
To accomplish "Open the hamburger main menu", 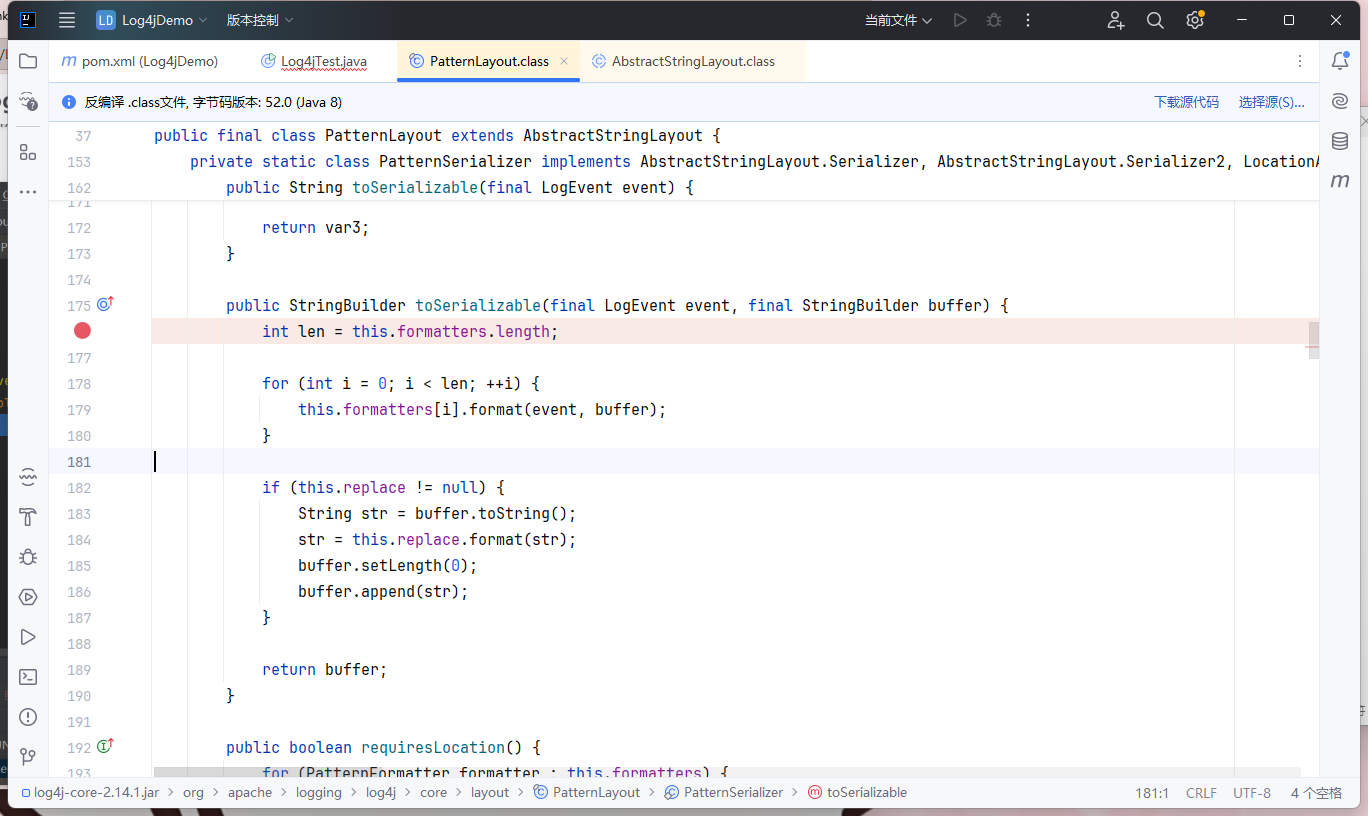I will (67, 20).
